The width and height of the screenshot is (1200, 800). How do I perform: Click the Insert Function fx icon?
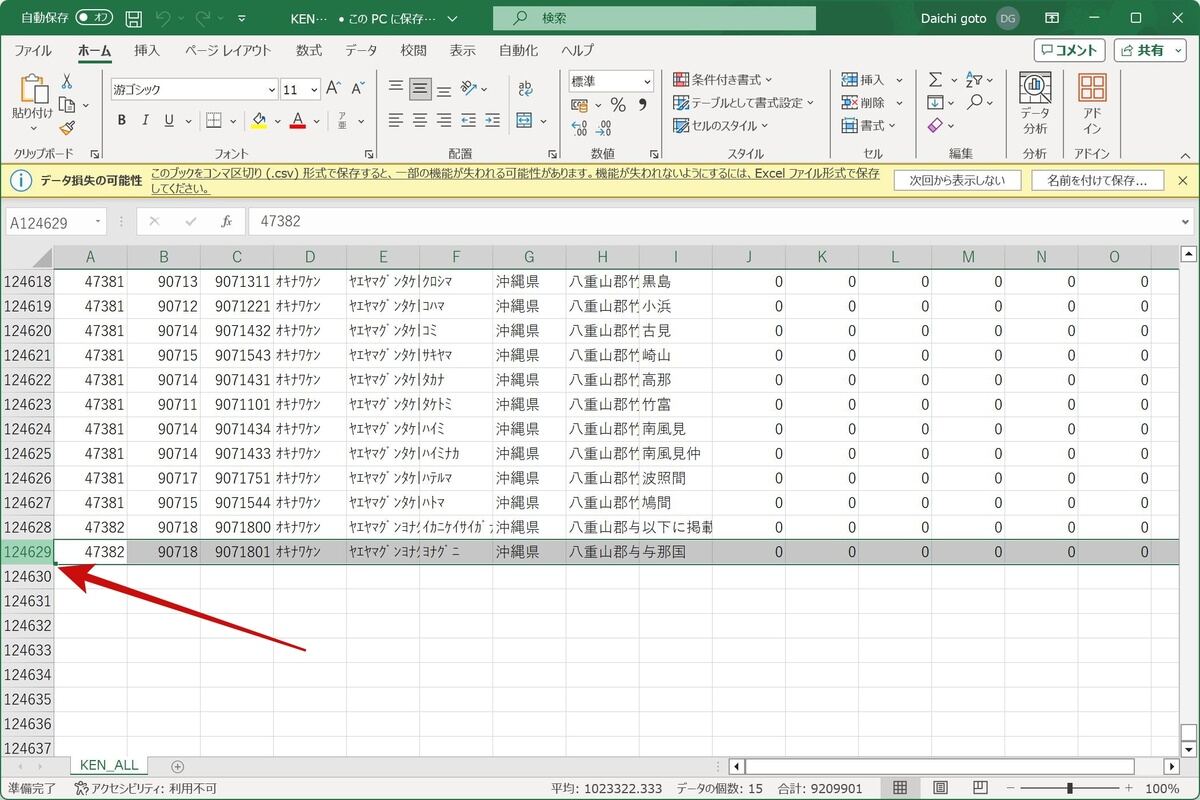click(x=227, y=221)
